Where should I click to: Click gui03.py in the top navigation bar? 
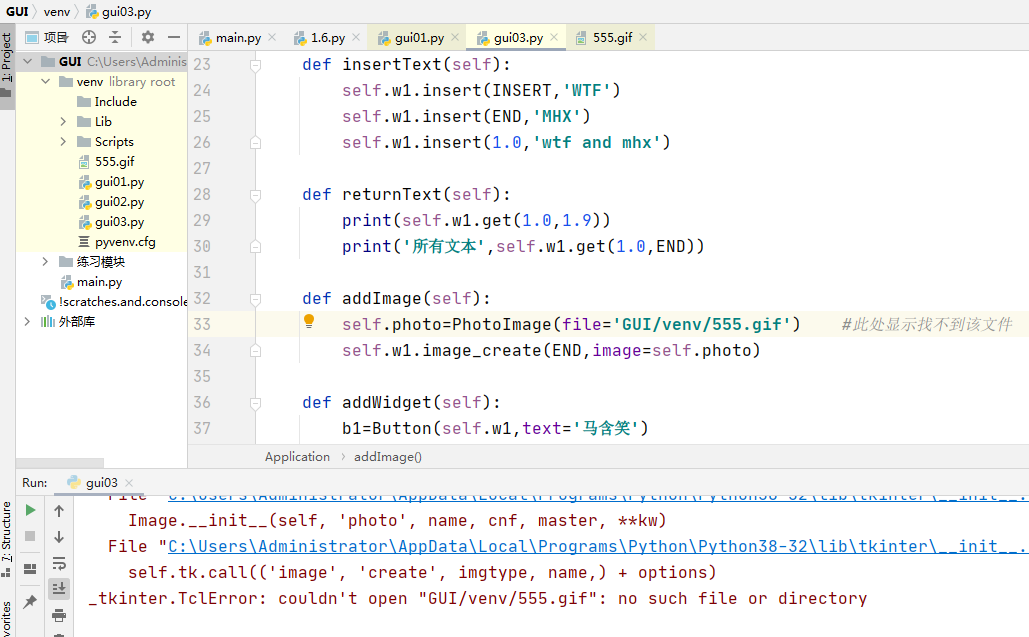(x=119, y=12)
